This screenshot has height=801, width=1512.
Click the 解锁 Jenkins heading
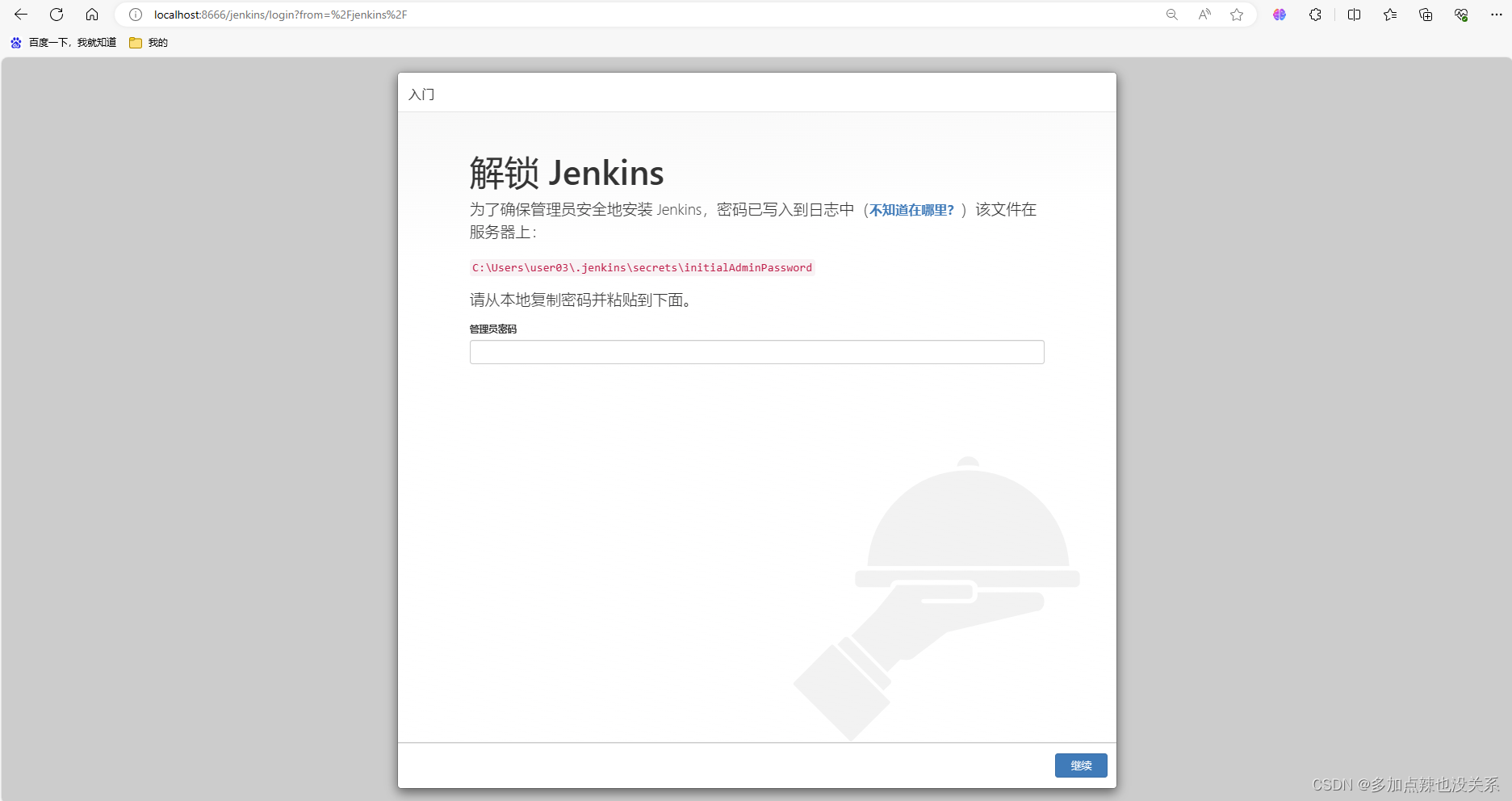point(567,173)
